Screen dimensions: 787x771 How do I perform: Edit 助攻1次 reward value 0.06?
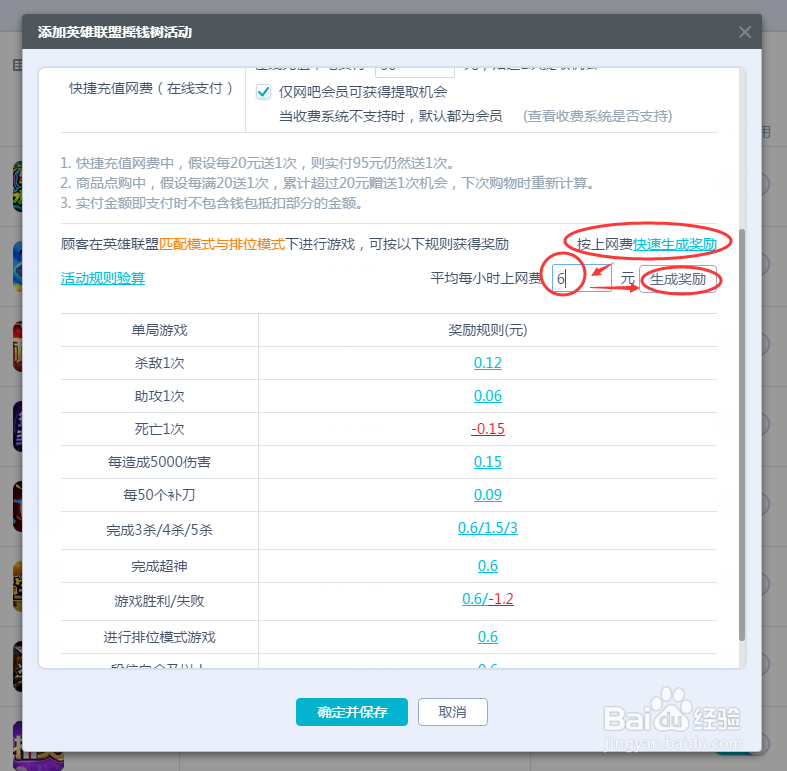point(487,396)
